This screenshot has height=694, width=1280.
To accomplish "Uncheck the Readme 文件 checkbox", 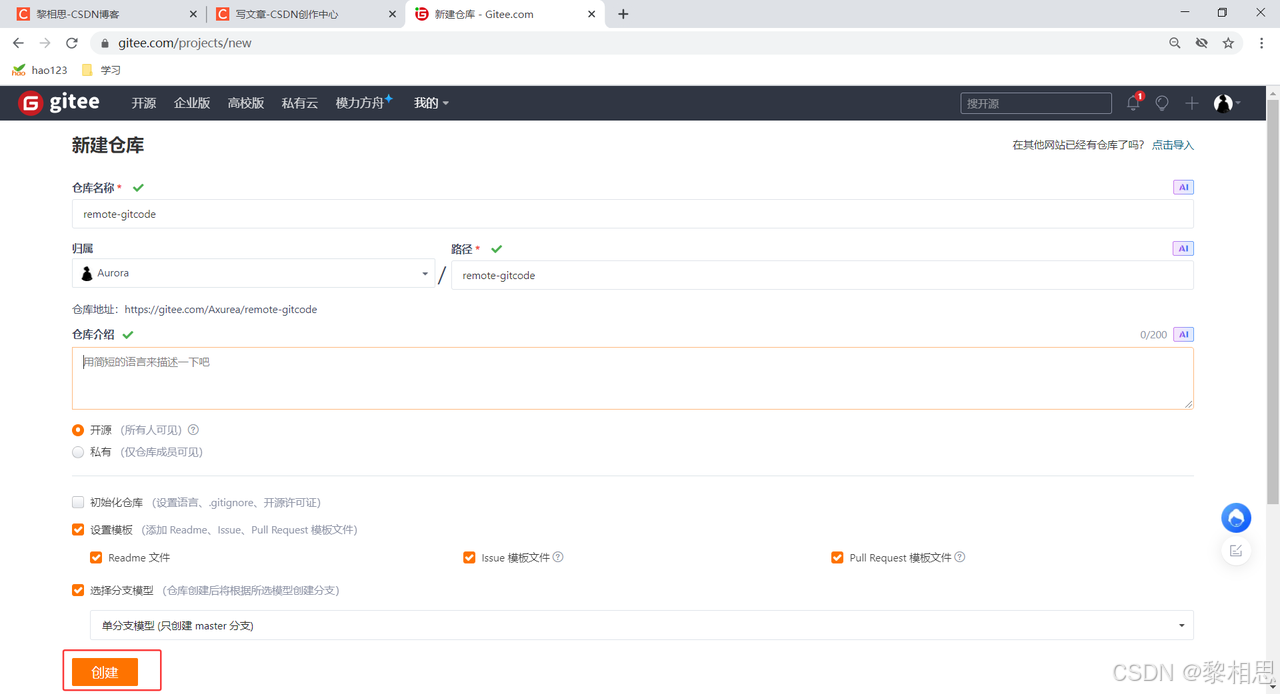I will (x=96, y=558).
